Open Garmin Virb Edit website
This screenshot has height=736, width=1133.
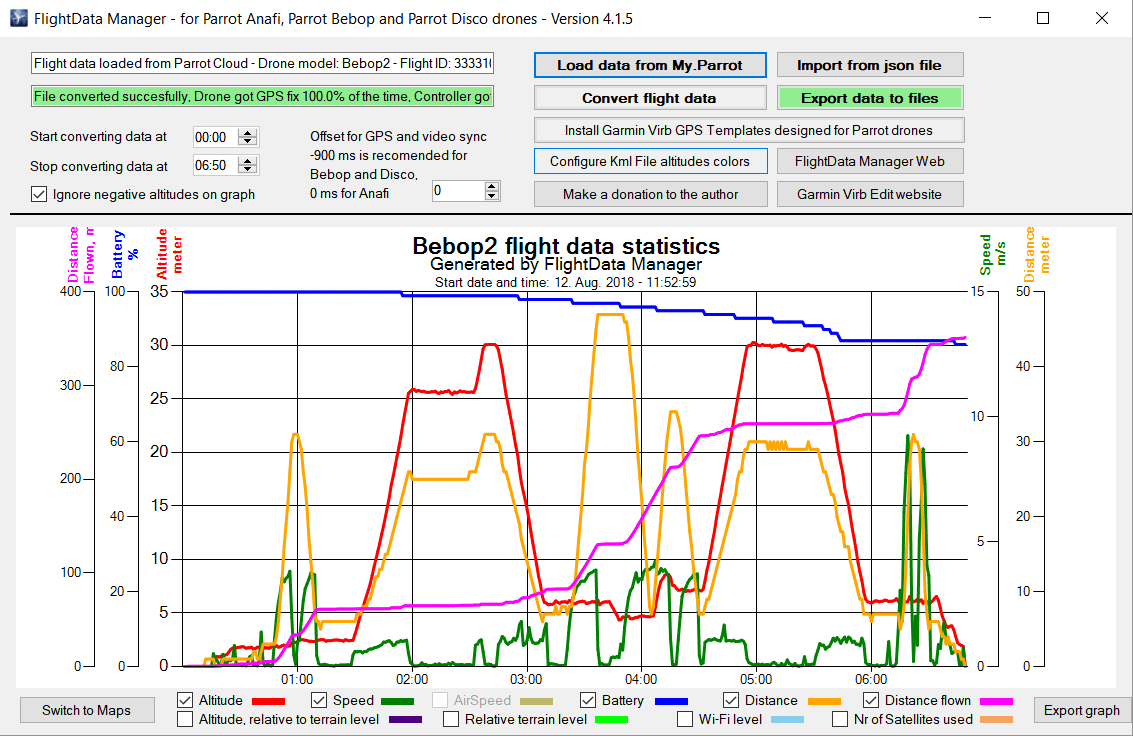click(870, 194)
